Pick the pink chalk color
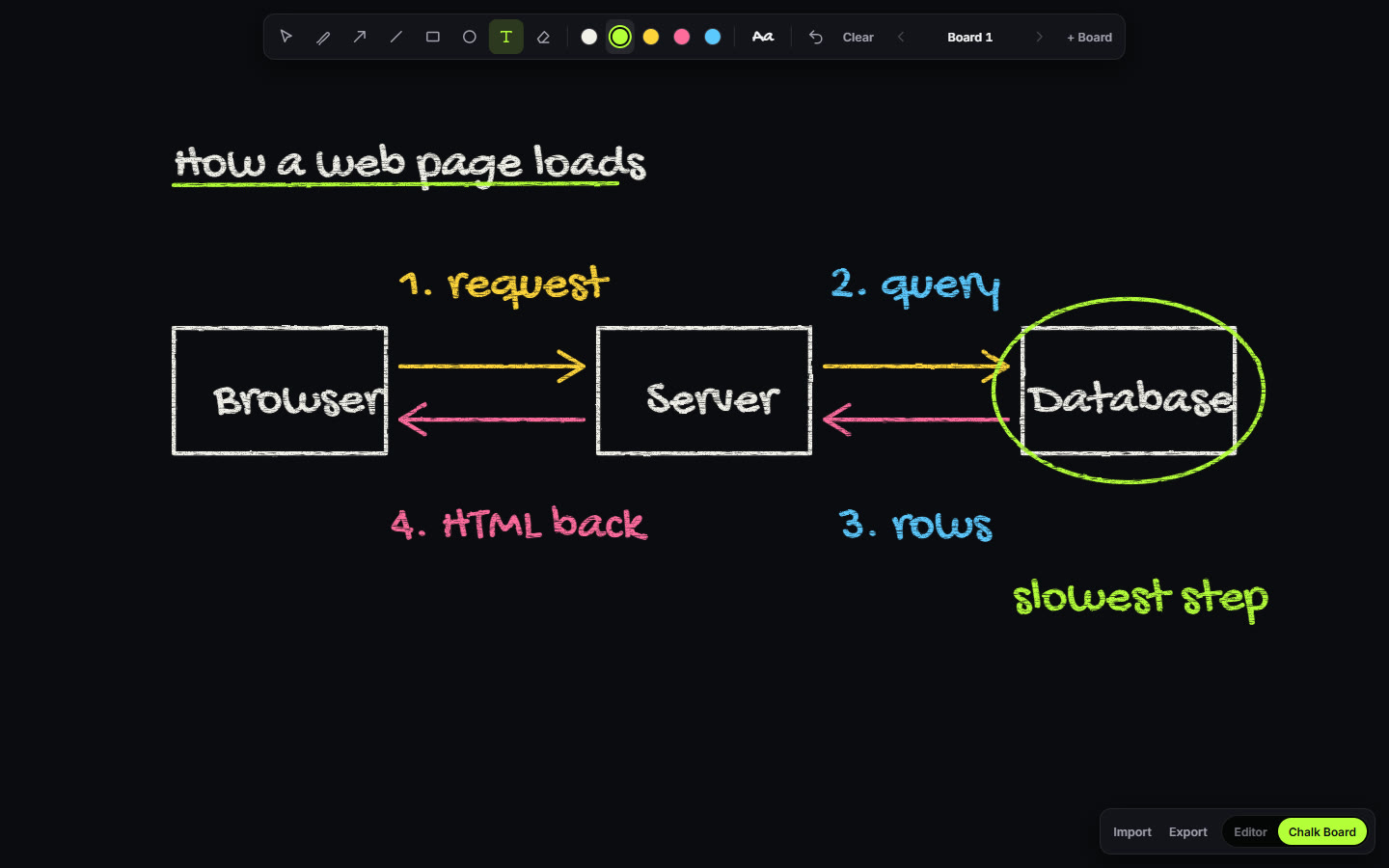This screenshot has width=1389, height=868. 682,37
